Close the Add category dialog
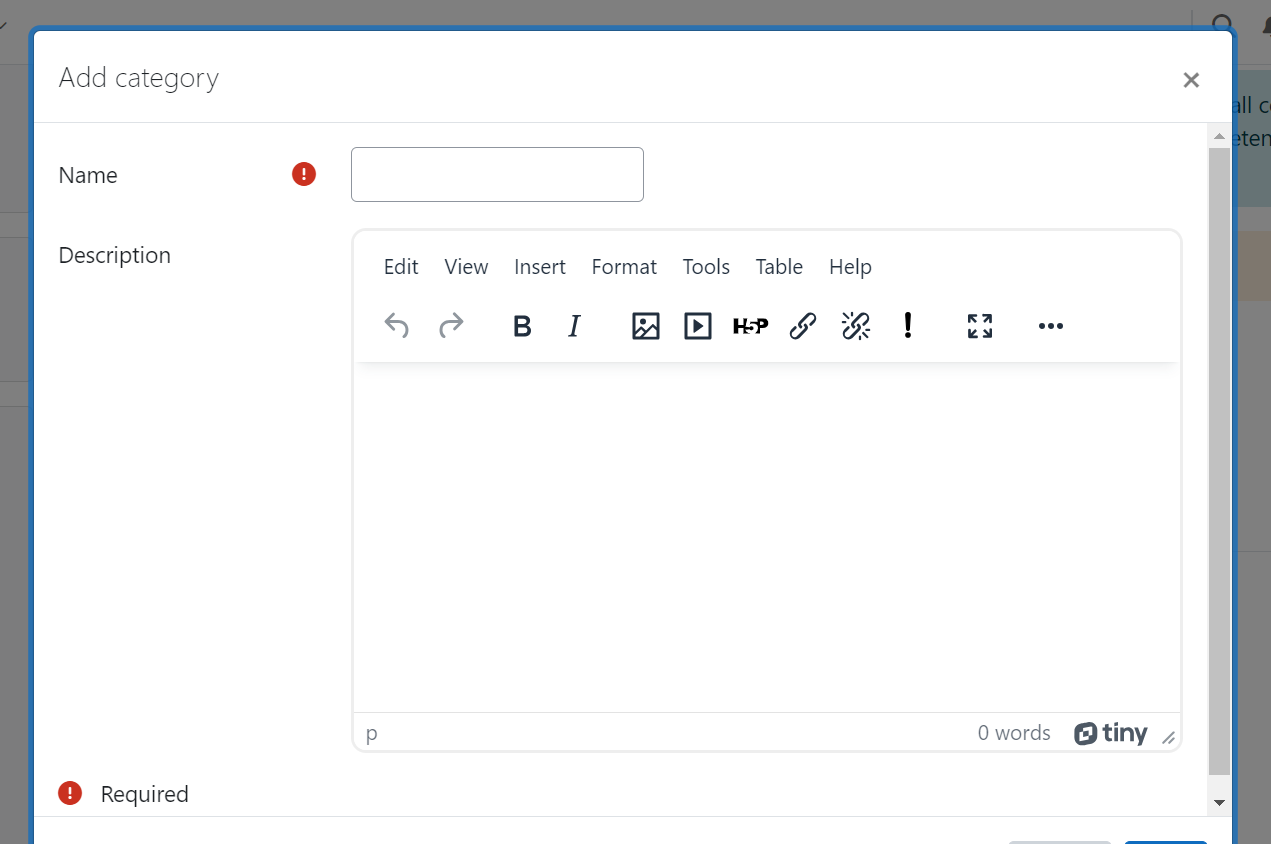Viewport: 1271px width, 844px height. pos(1191,80)
